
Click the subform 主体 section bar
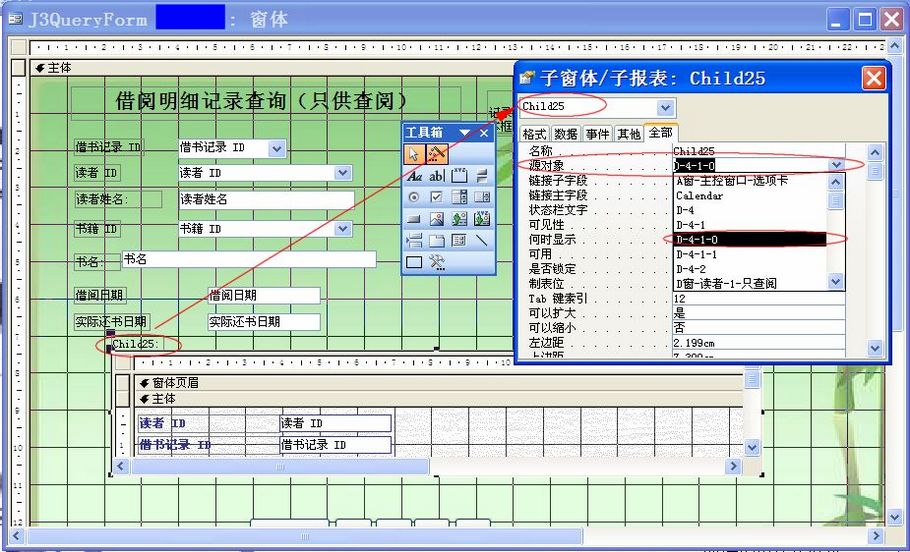pyautogui.click(x=438, y=399)
